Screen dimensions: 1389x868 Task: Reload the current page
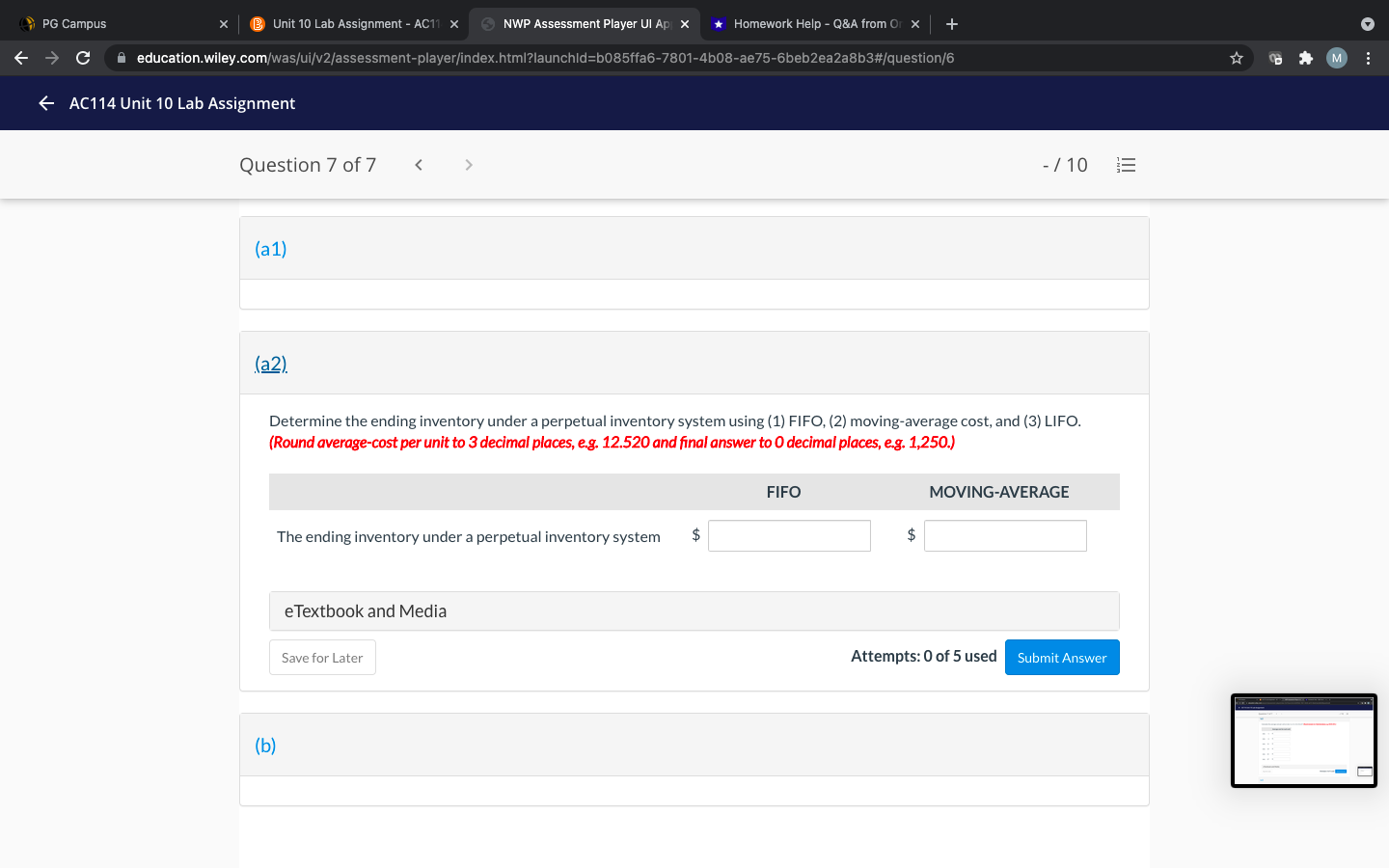point(83,58)
